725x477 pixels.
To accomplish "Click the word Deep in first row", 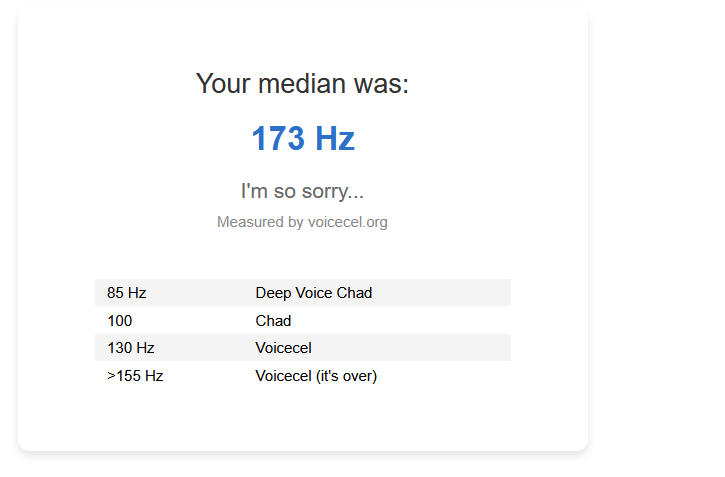I will (x=273, y=293).
